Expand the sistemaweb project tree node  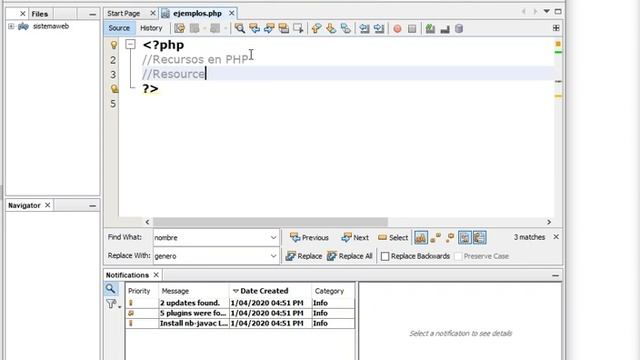point(11,26)
